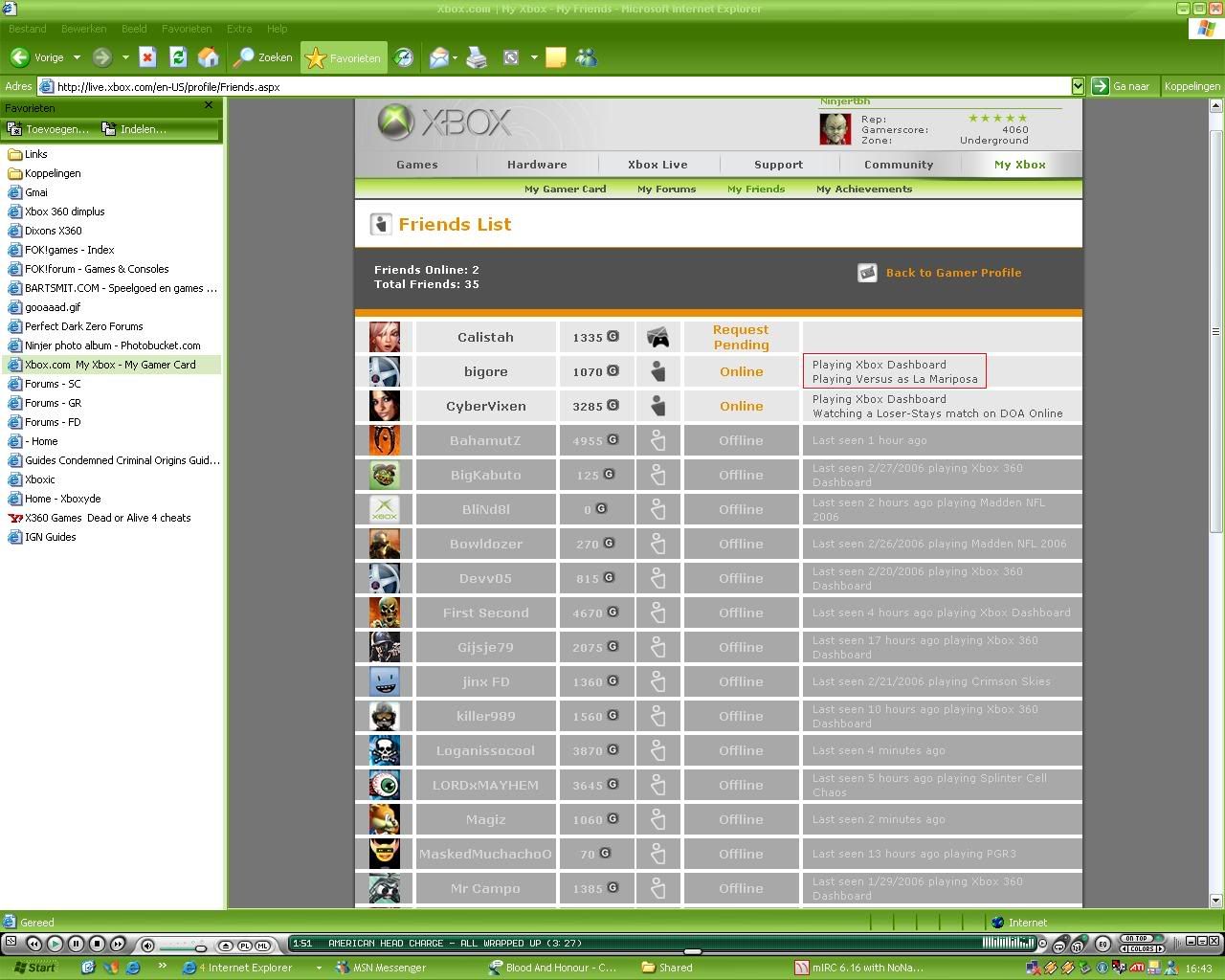The image size is (1225, 980).
Task: Expand the Vorige back history dropdown
Action: 77,57
